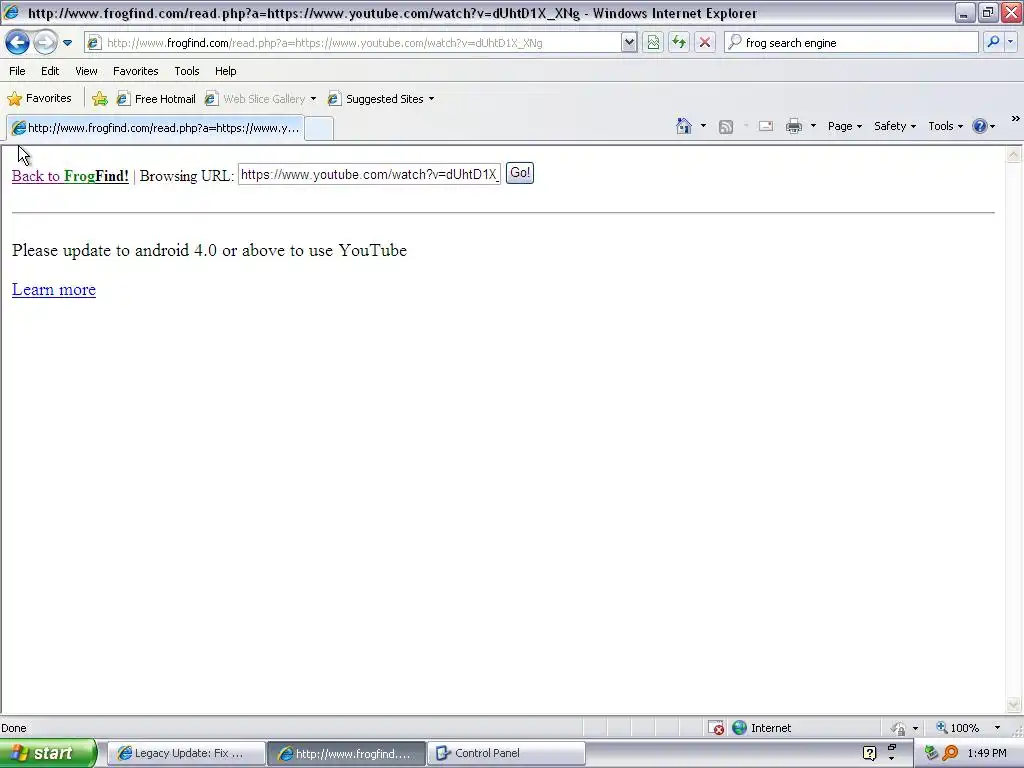Screen dimensions: 1024x768
Task: Open Favorites center star button
Action: point(39,99)
